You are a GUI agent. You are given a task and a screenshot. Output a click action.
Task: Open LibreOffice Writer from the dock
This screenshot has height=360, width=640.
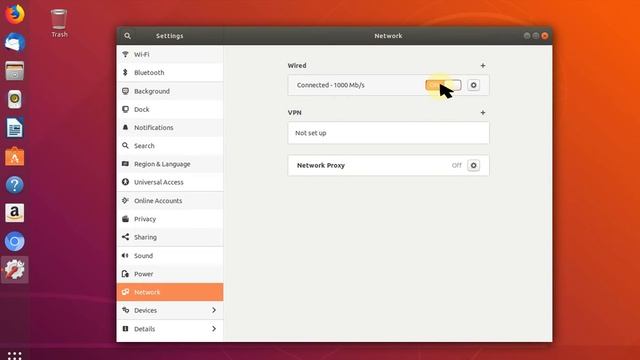15,128
